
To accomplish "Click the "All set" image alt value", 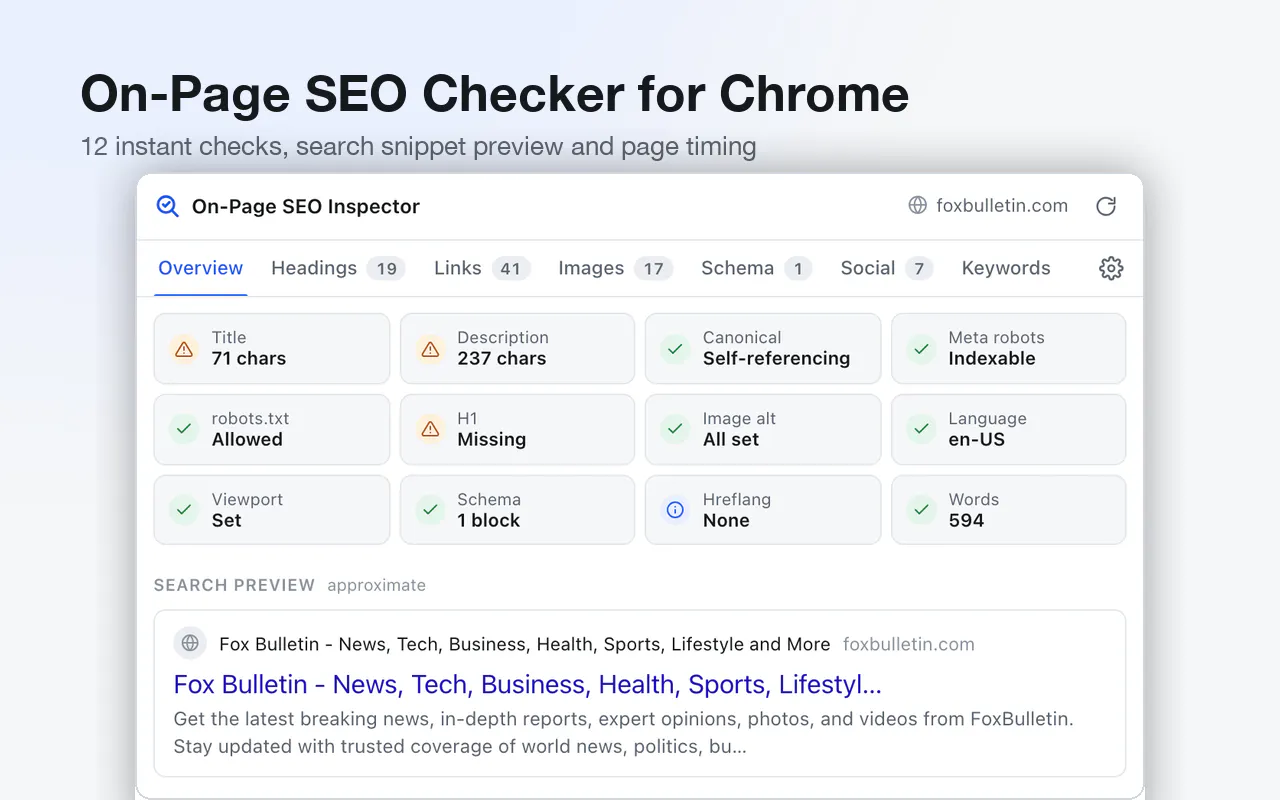I will tap(731, 439).
